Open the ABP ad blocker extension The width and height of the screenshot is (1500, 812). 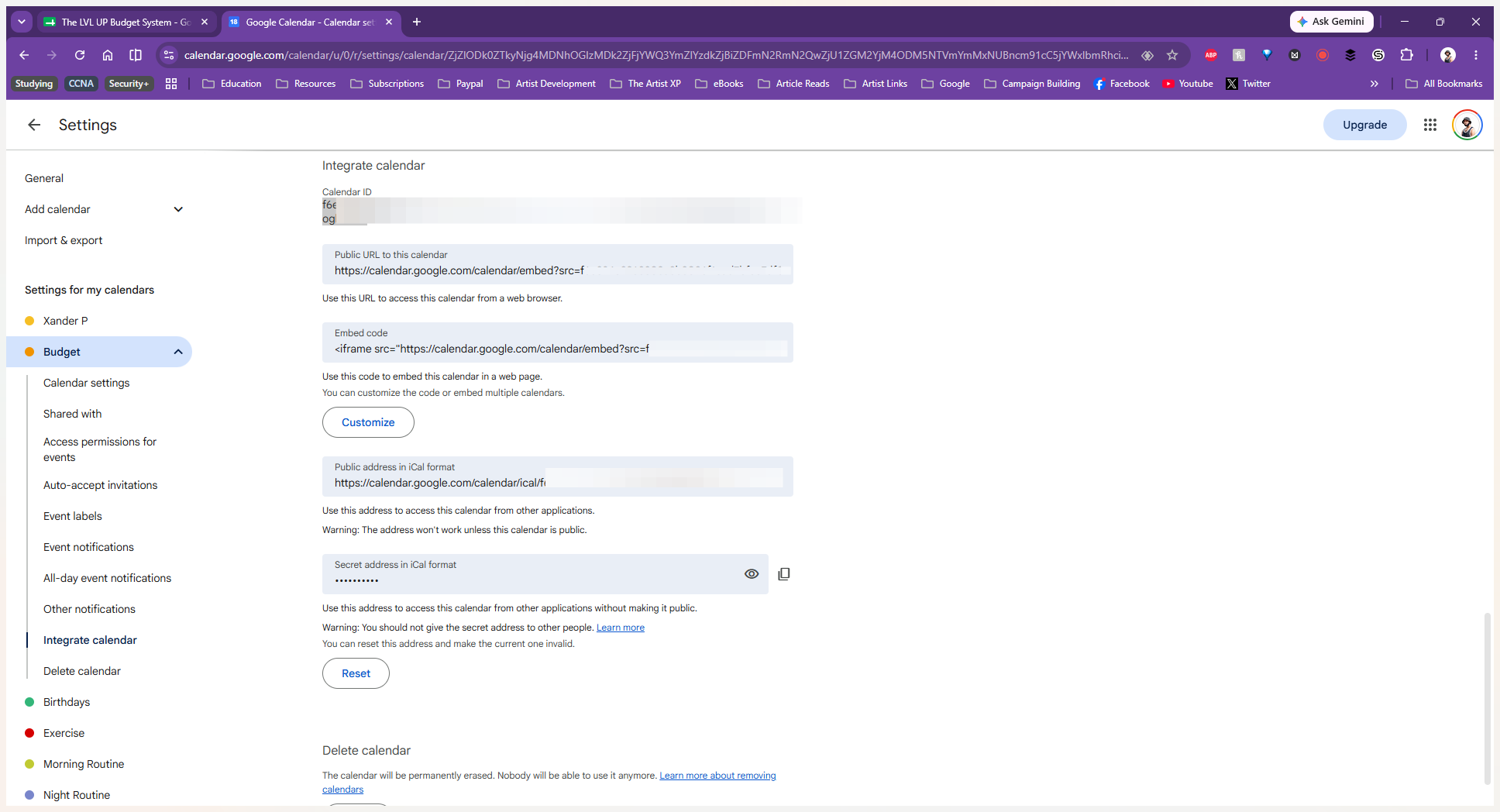pos(1211,55)
